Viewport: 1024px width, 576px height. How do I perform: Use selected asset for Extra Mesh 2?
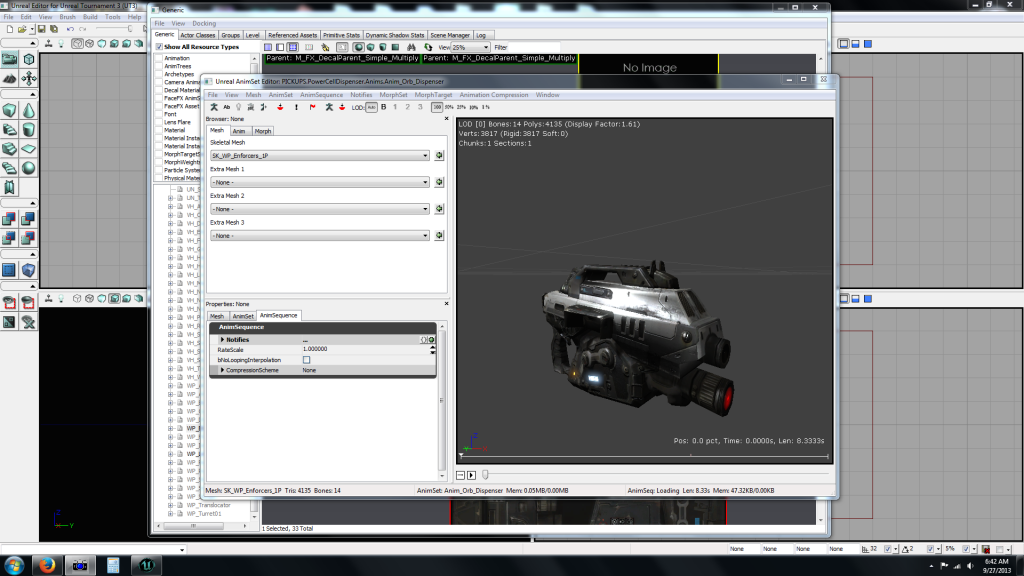(439, 209)
